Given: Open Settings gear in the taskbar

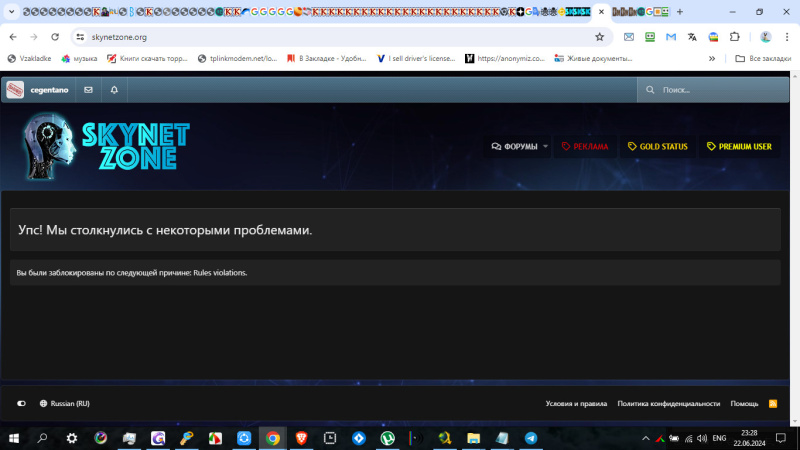Looking at the screenshot, I should [71, 438].
